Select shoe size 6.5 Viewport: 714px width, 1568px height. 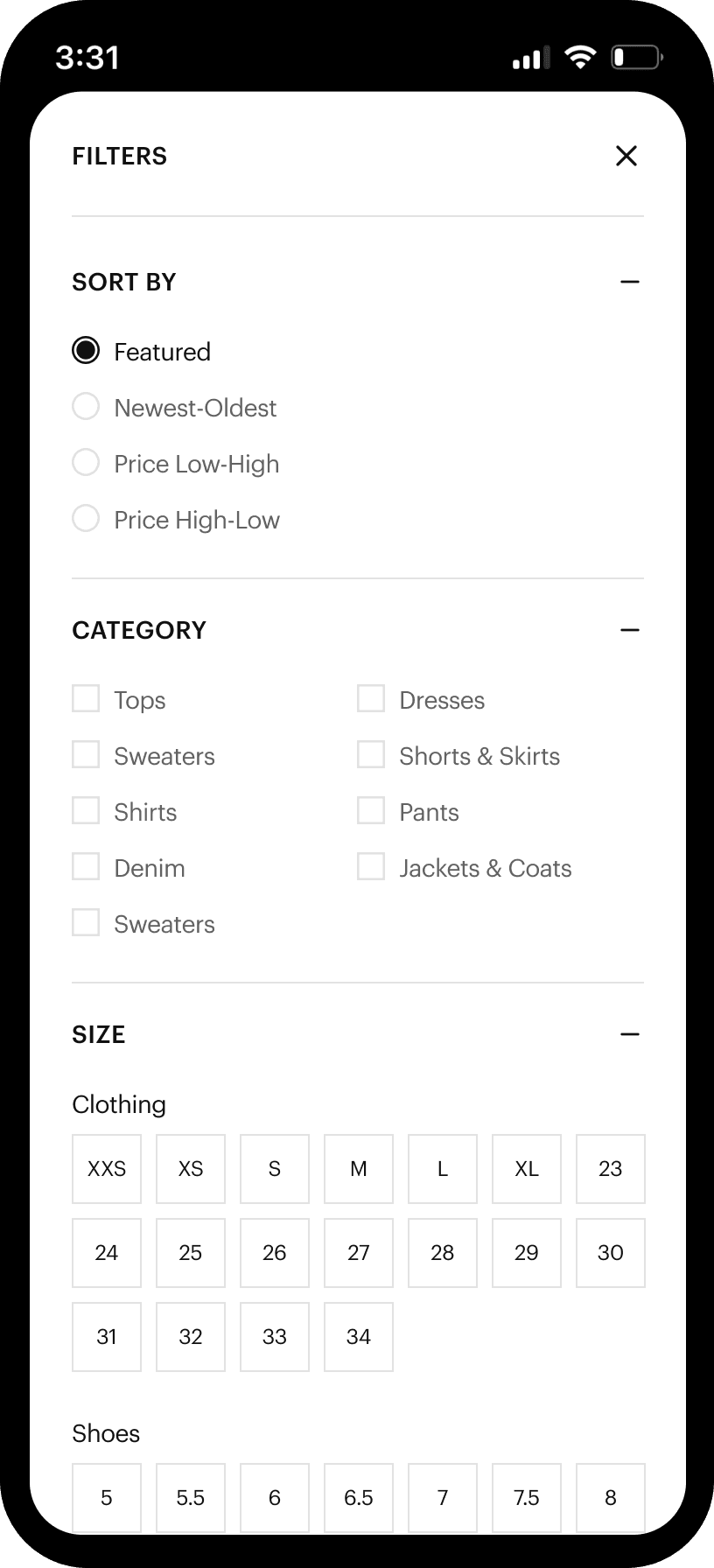point(359,1497)
